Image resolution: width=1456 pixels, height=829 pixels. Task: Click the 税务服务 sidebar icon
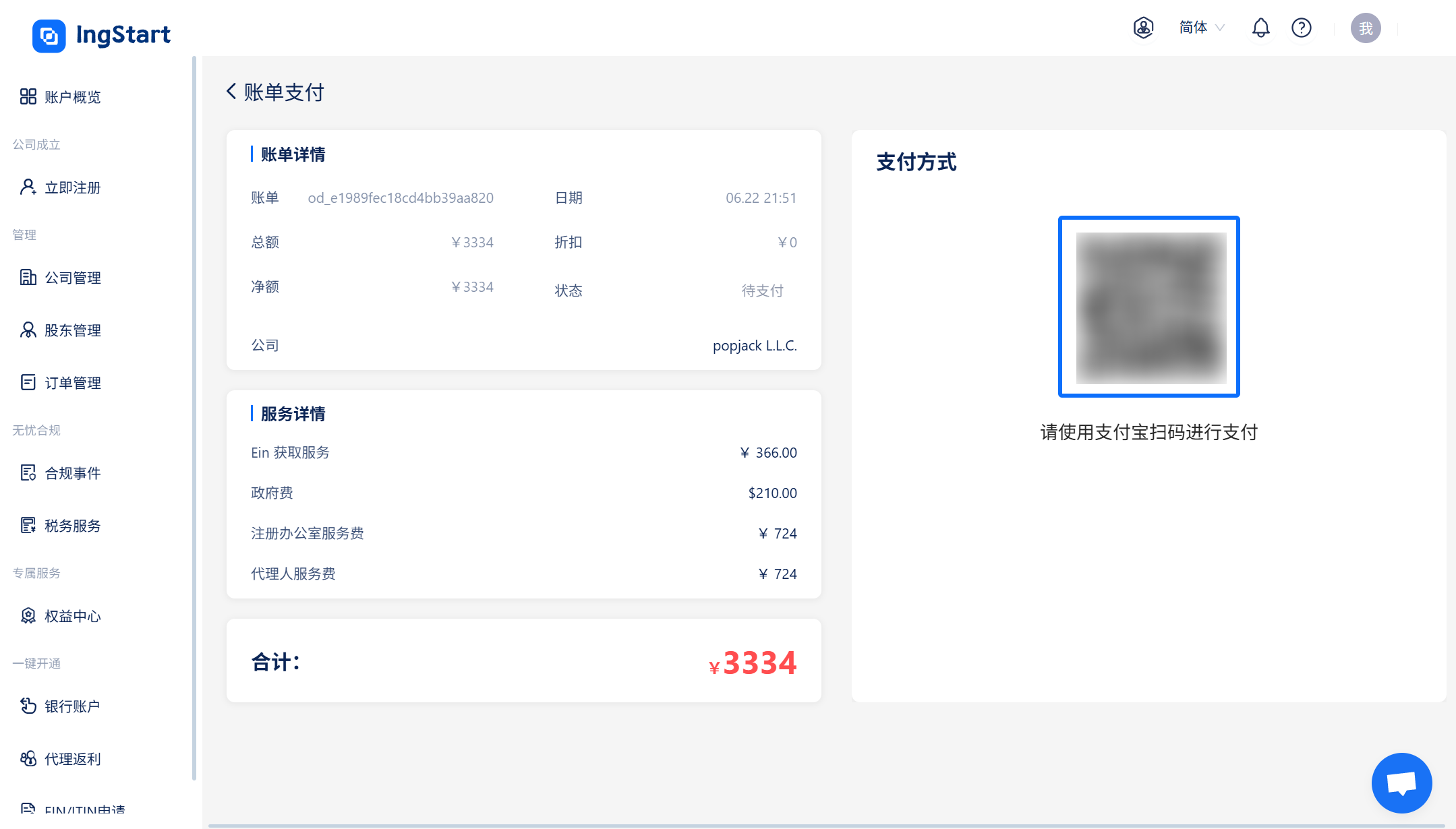click(28, 525)
